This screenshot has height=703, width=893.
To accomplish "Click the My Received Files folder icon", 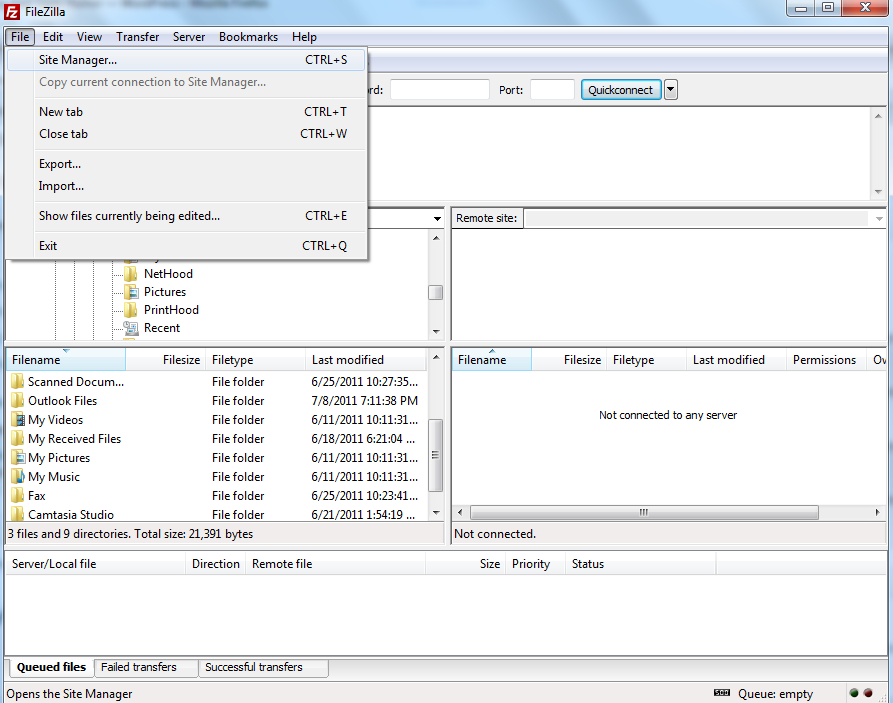I will pos(18,438).
